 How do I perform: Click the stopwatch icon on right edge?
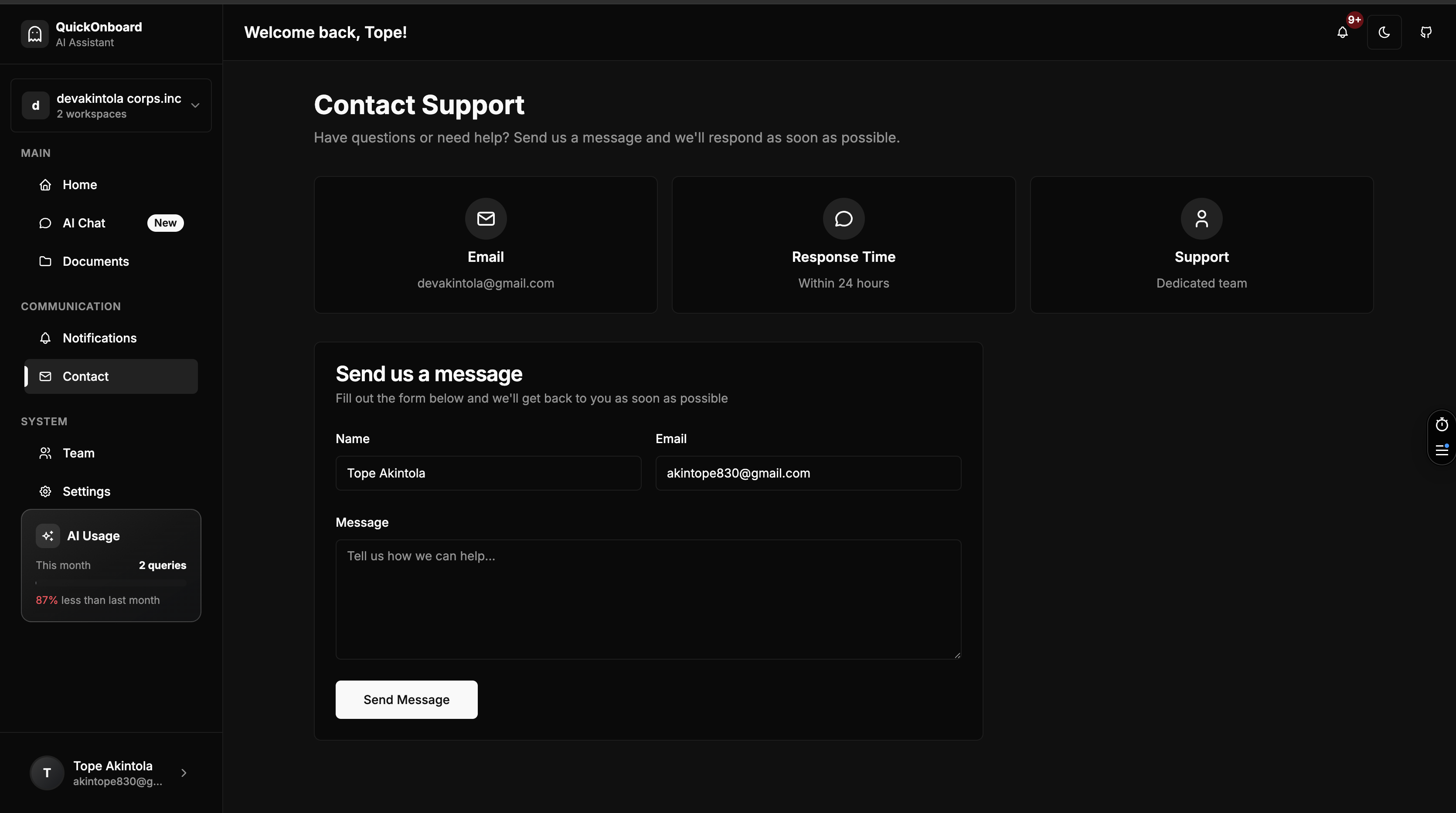[1442, 424]
